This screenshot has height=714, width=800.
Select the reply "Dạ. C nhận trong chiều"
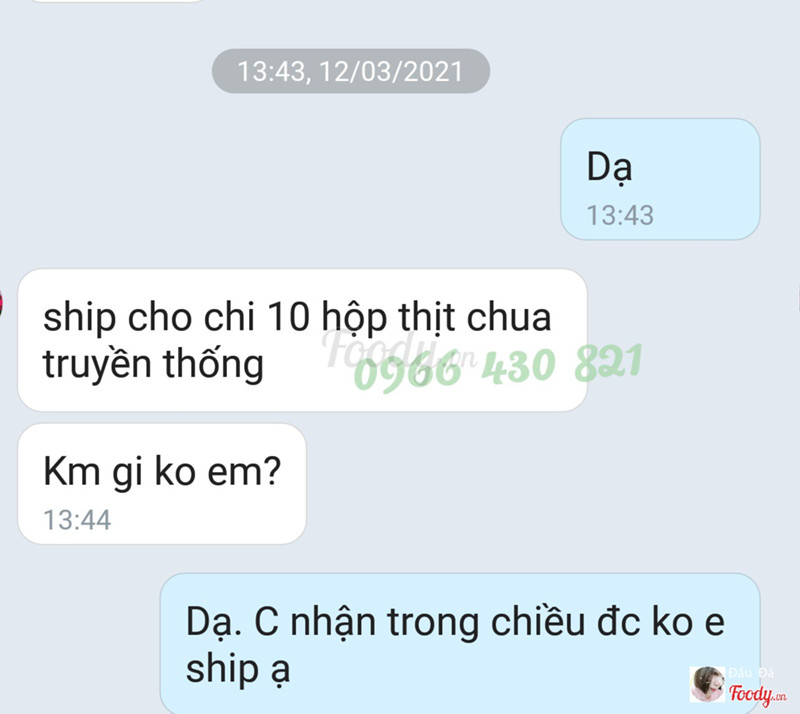pos(460,643)
